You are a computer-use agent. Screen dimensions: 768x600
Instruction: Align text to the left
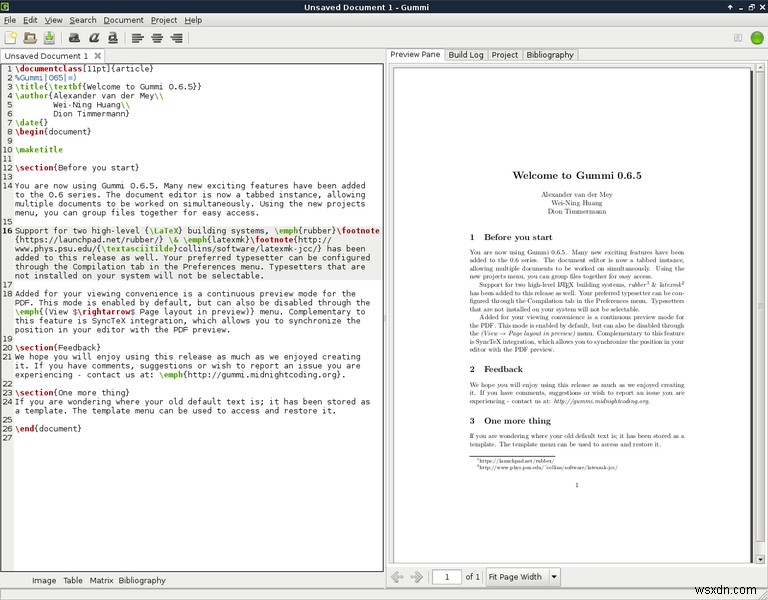(x=138, y=38)
